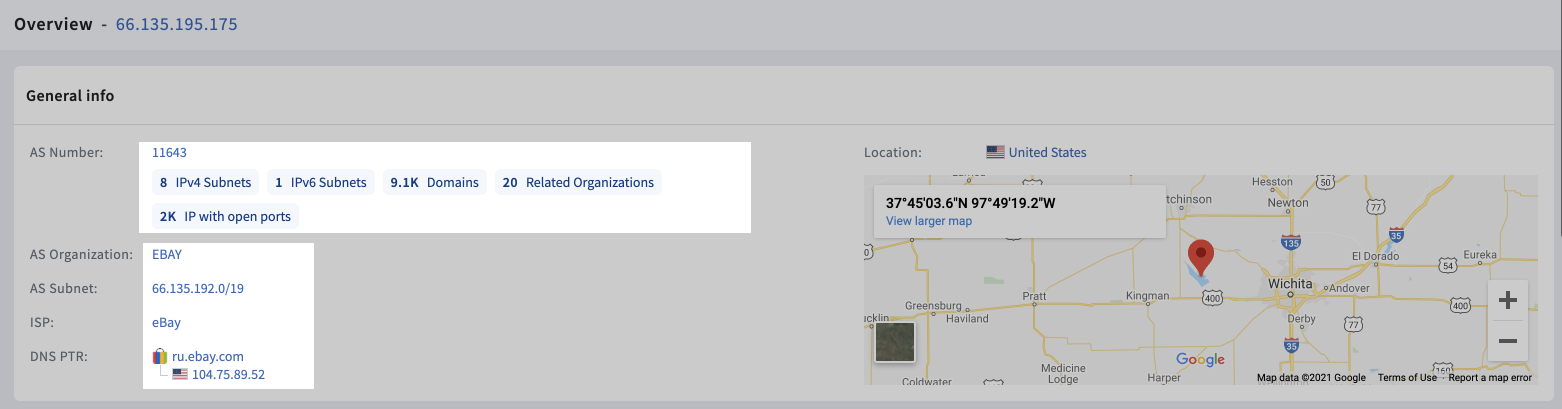This screenshot has width=1562, height=409.
Task: Open the 9.1K Domains badge
Action: [435, 182]
